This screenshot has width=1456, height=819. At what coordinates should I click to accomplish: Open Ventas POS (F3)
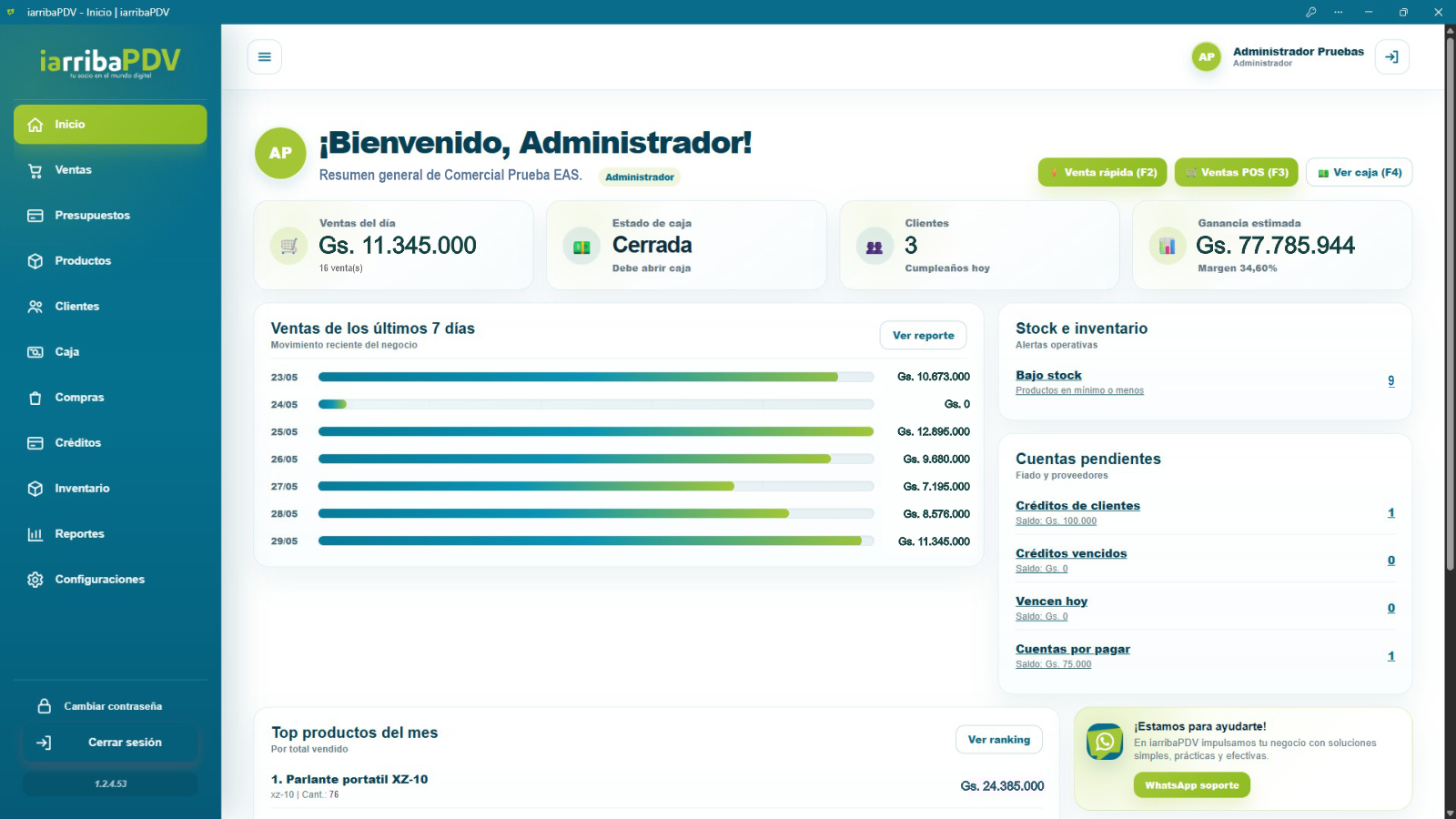pos(1237,172)
